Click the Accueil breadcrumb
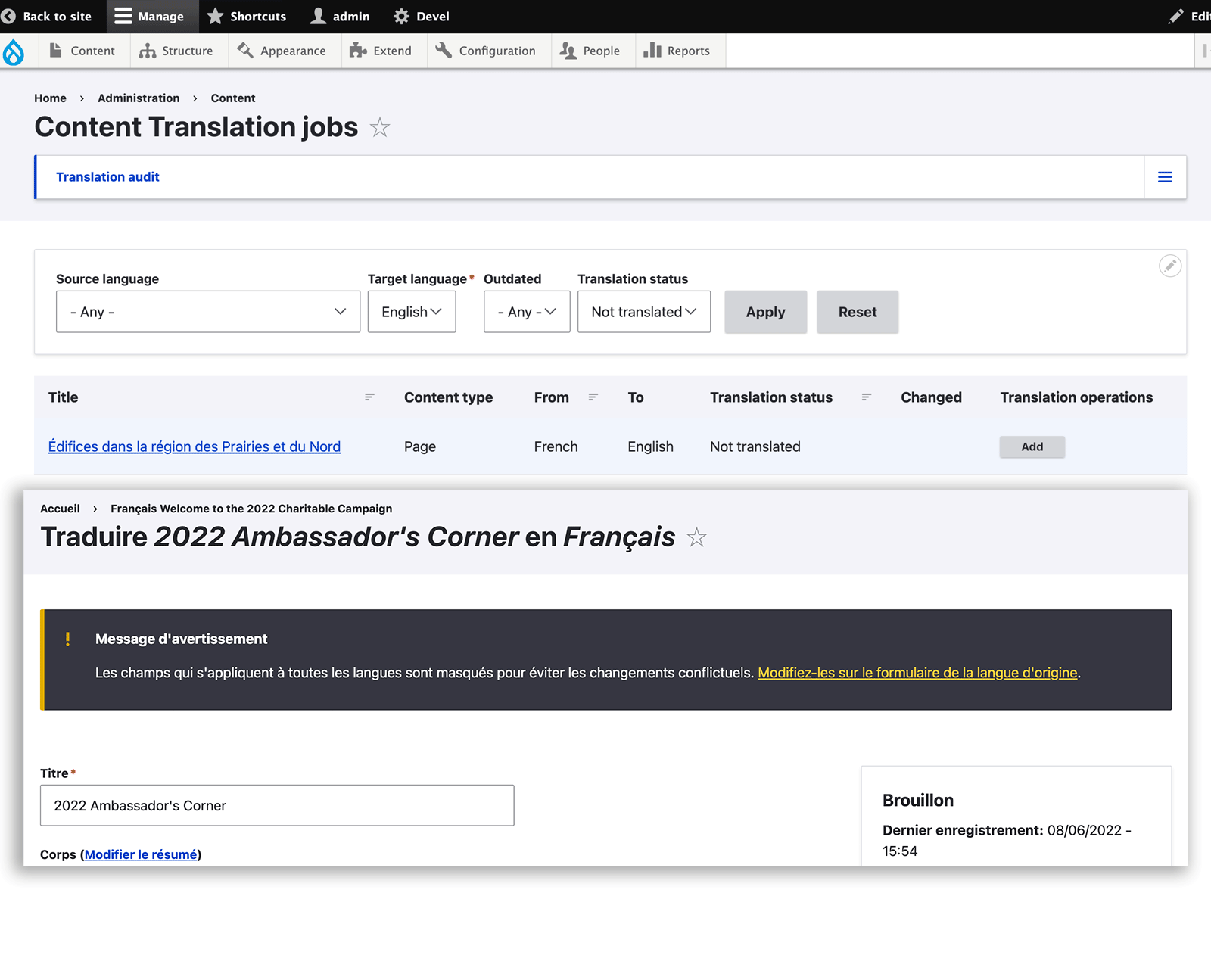This screenshot has height=980, width=1211. click(60, 509)
